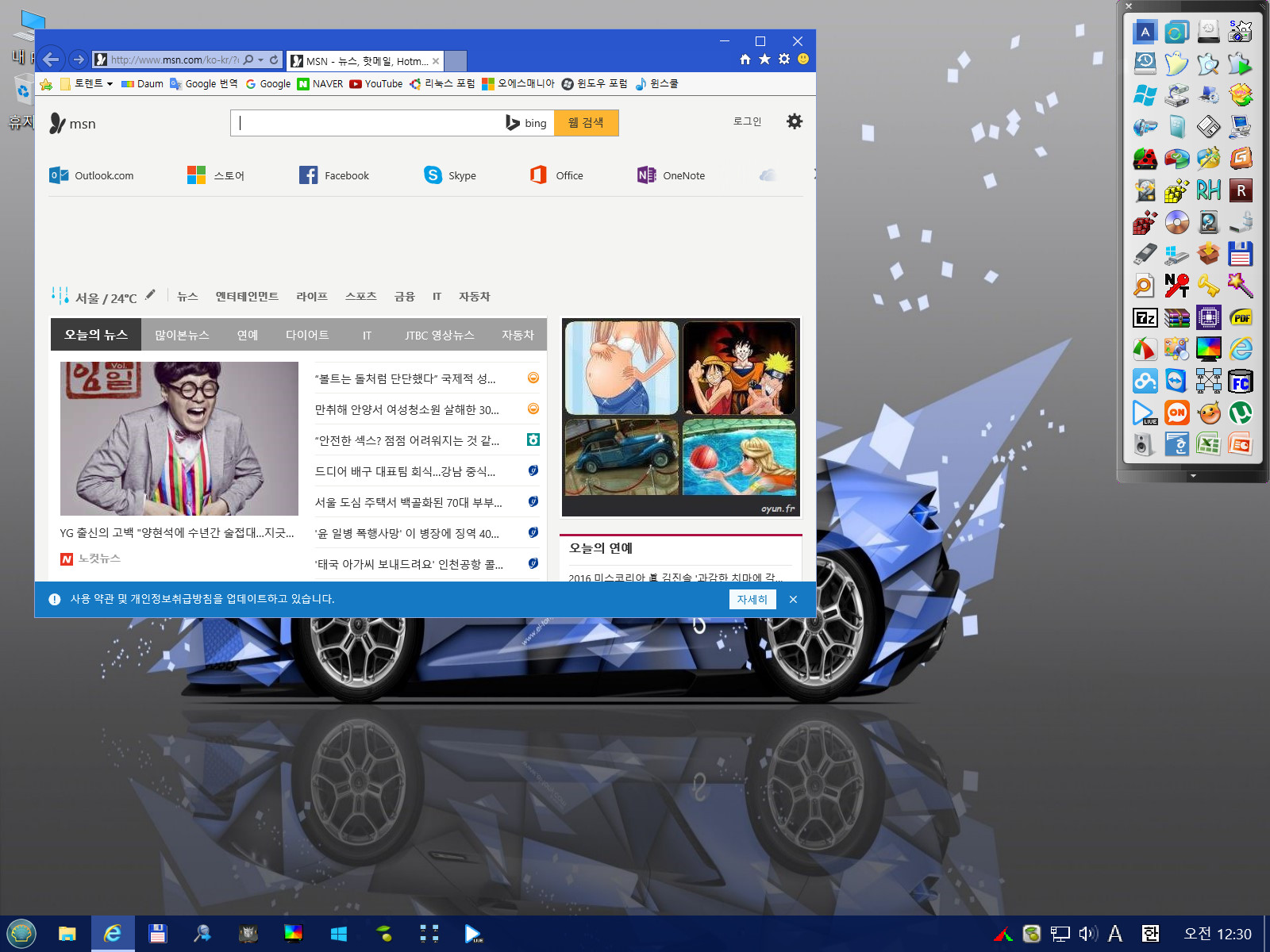Open IE Tools gear menu
The image size is (1270, 952).
[784, 59]
